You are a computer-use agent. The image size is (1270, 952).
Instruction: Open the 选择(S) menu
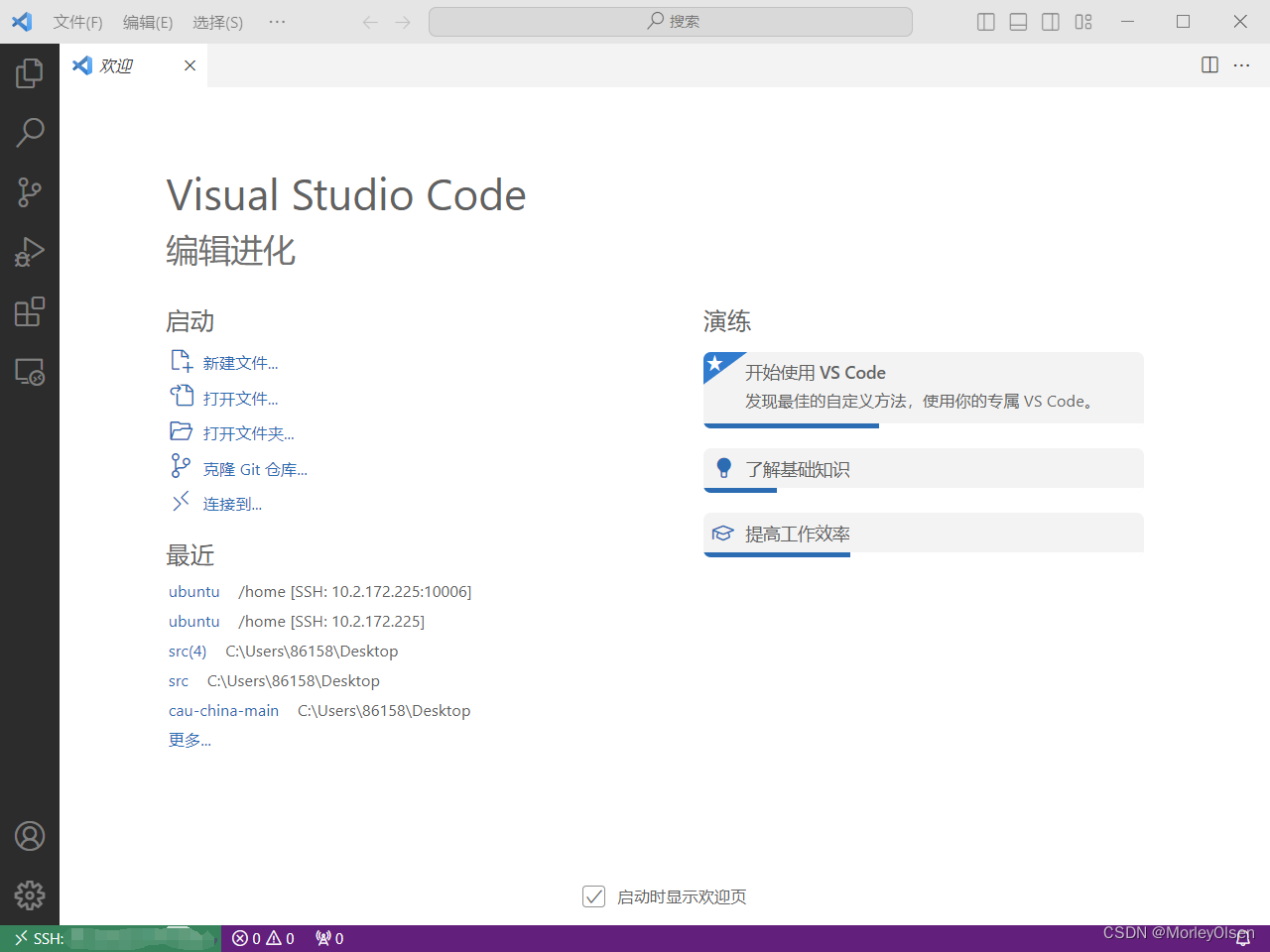[x=217, y=22]
